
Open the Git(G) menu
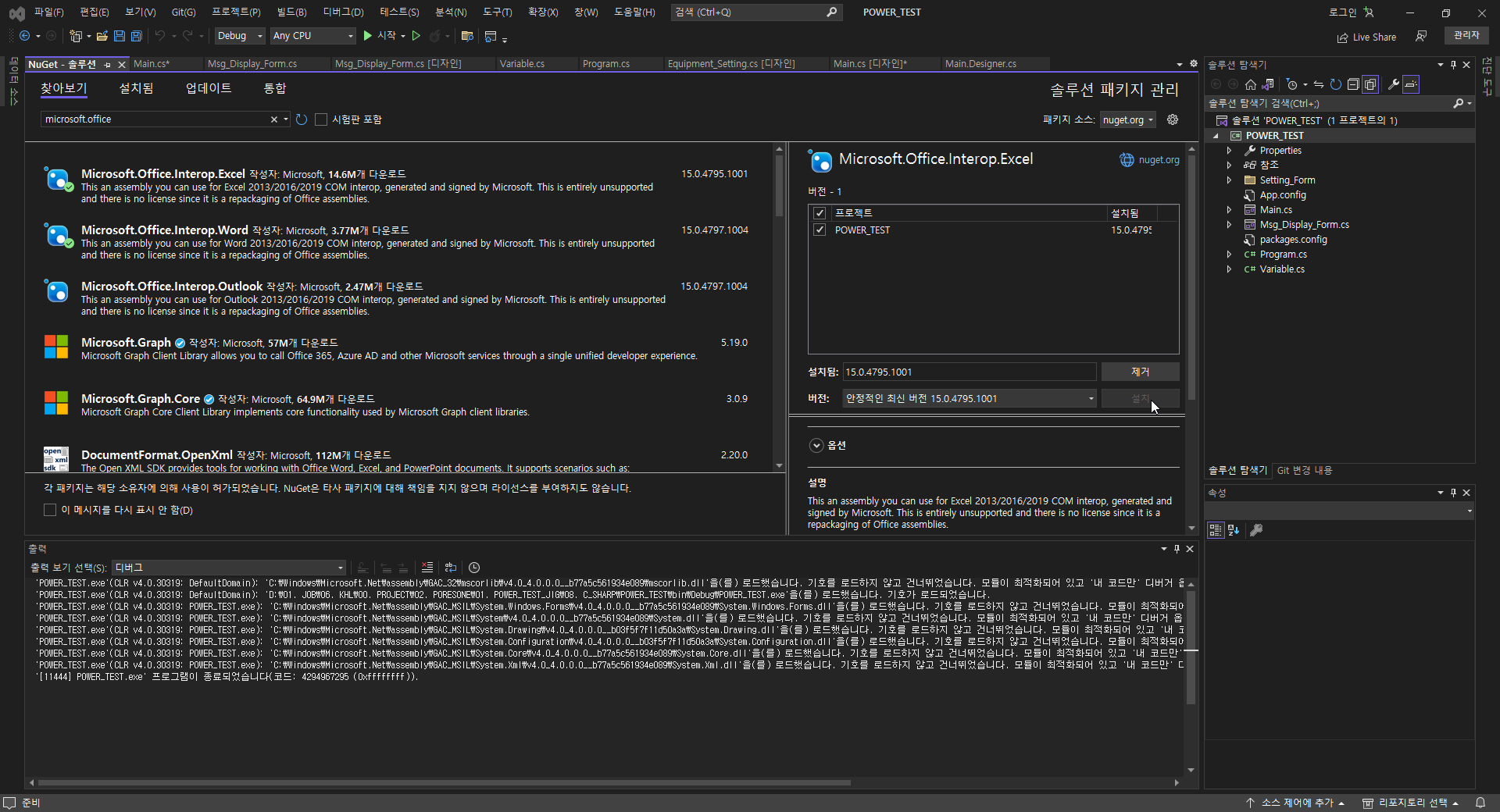tap(184, 12)
